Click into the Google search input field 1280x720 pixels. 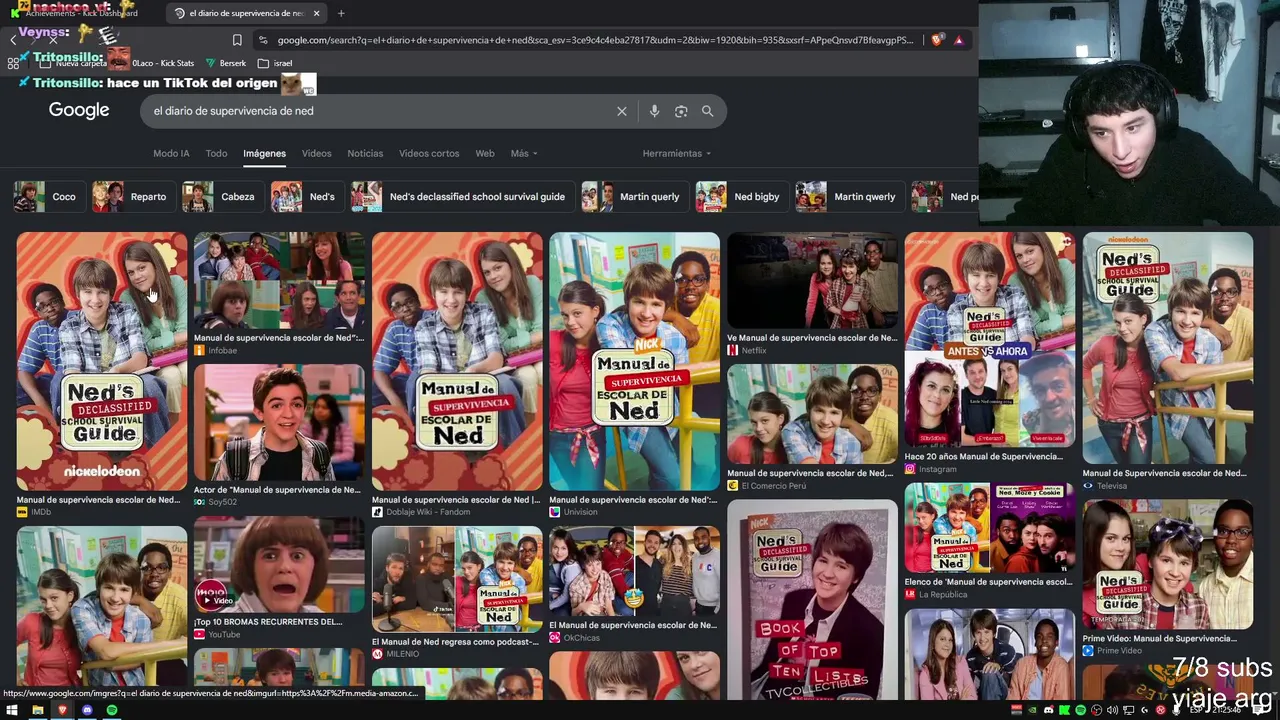380,111
